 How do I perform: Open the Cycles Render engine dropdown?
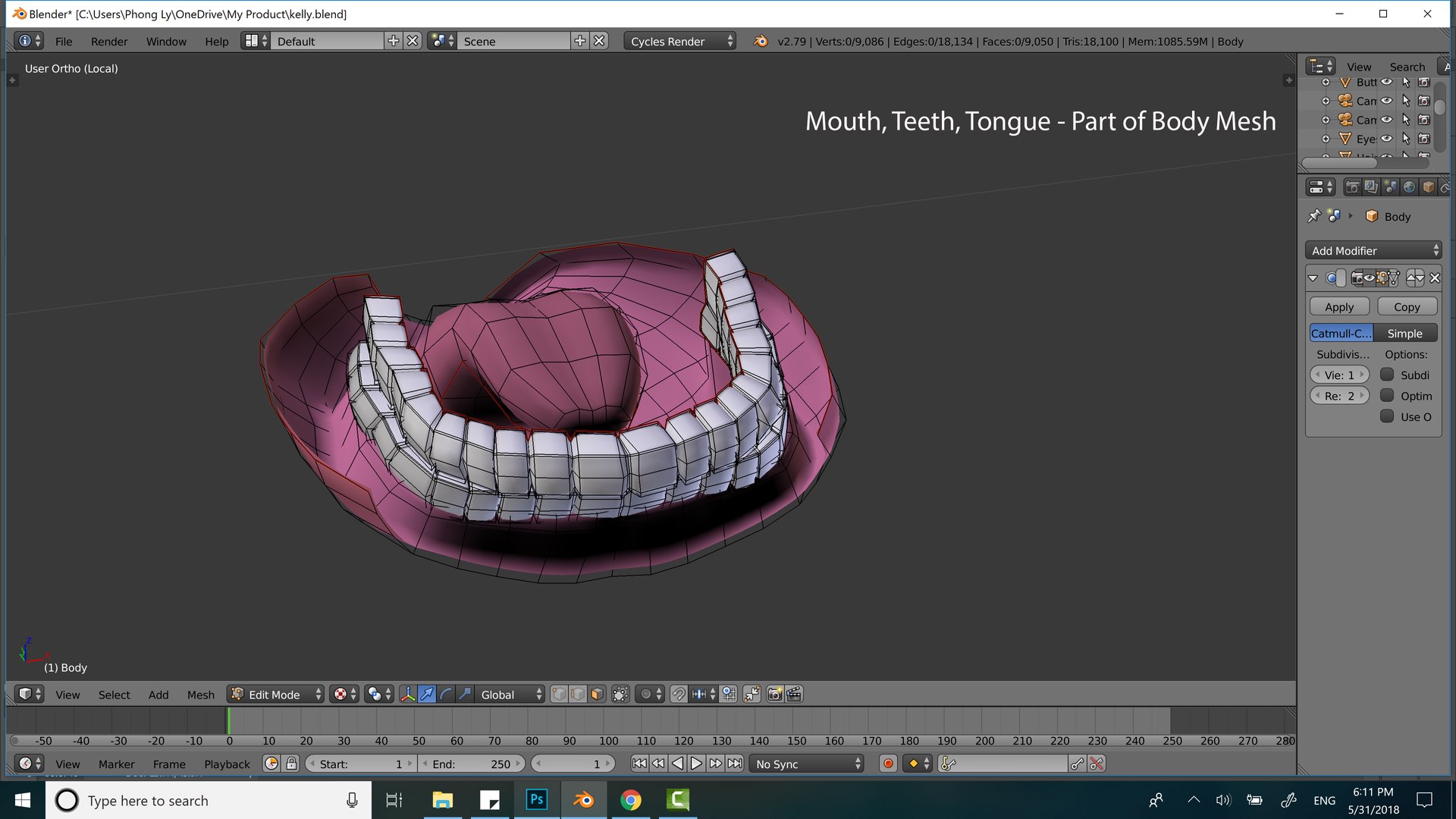(680, 42)
